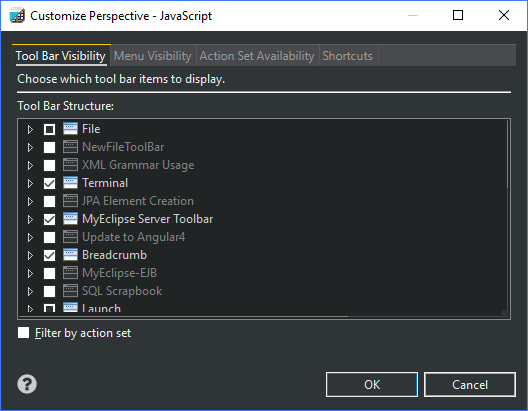Click the MyEclipse Server Toolbar icon
Screen dimensions: 528x411
70,219
